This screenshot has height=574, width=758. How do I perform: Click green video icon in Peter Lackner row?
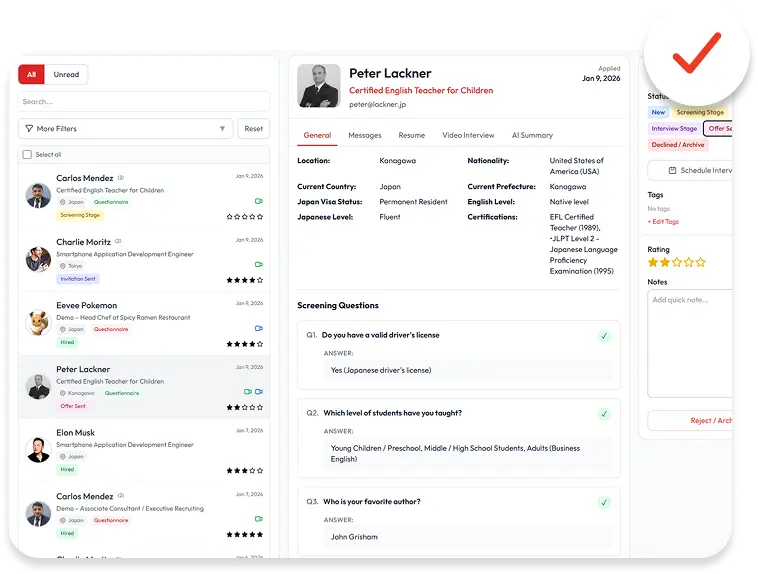click(248, 392)
